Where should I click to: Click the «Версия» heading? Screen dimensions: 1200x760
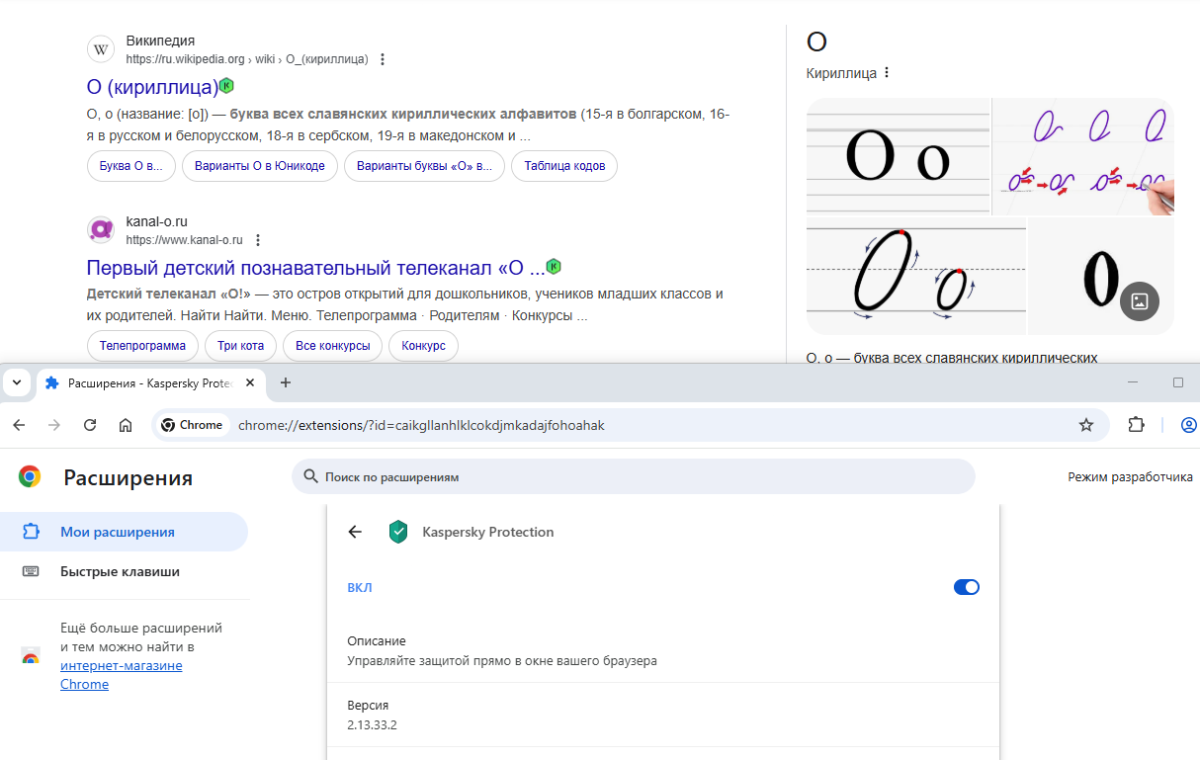[x=368, y=705]
